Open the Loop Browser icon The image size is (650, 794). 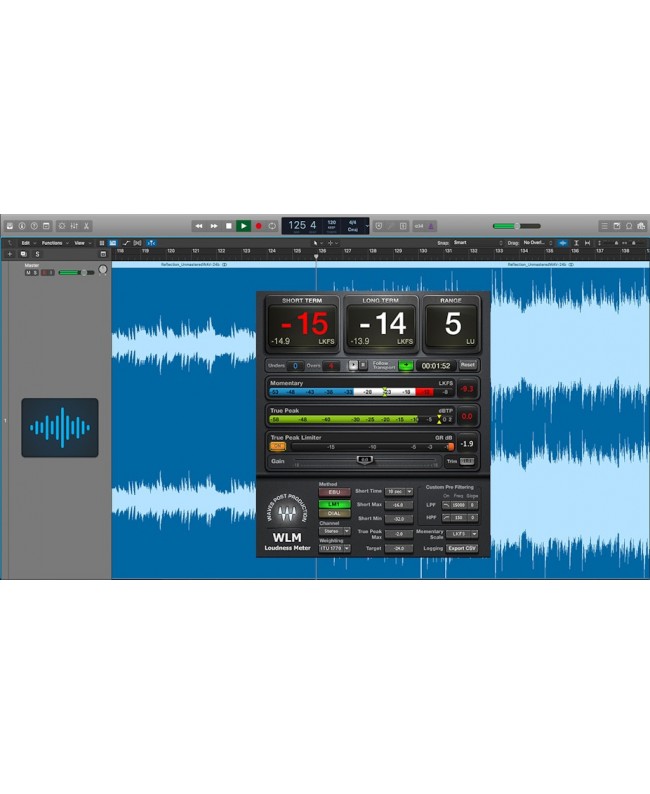(x=629, y=226)
